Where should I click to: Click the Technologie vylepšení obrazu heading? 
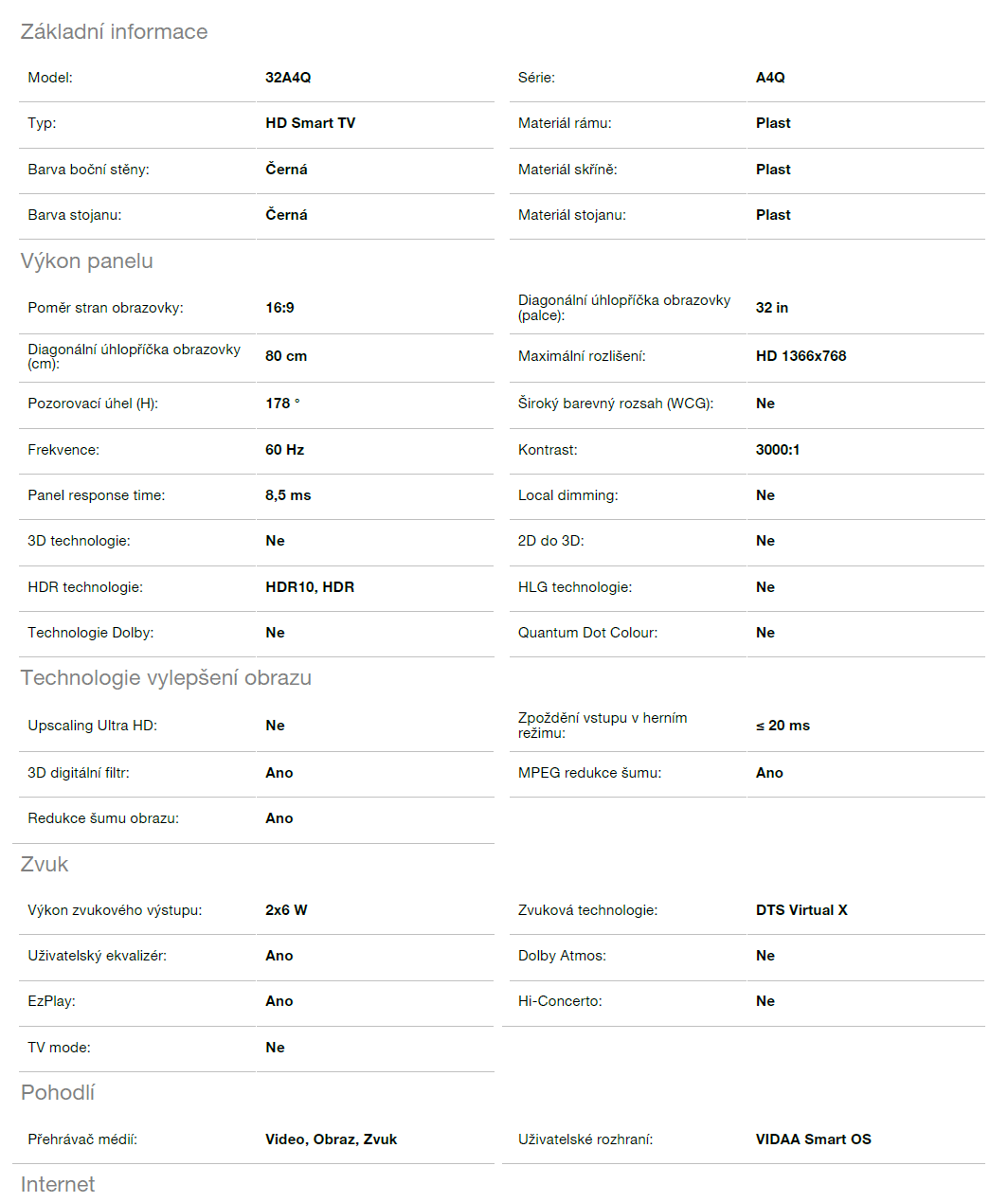pos(166,678)
